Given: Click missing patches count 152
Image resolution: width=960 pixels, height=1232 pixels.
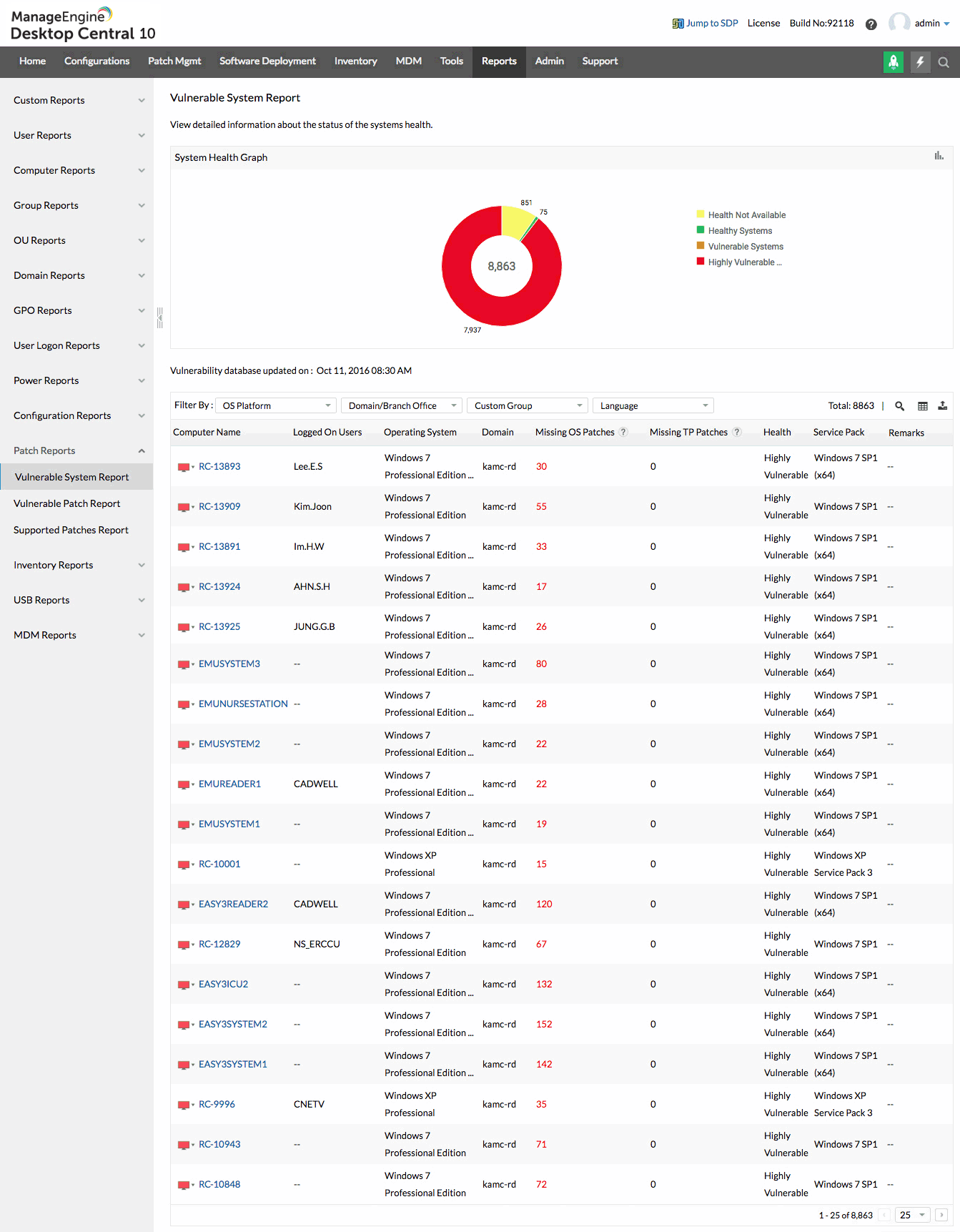Looking at the screenshot, I should [544, 1024].
